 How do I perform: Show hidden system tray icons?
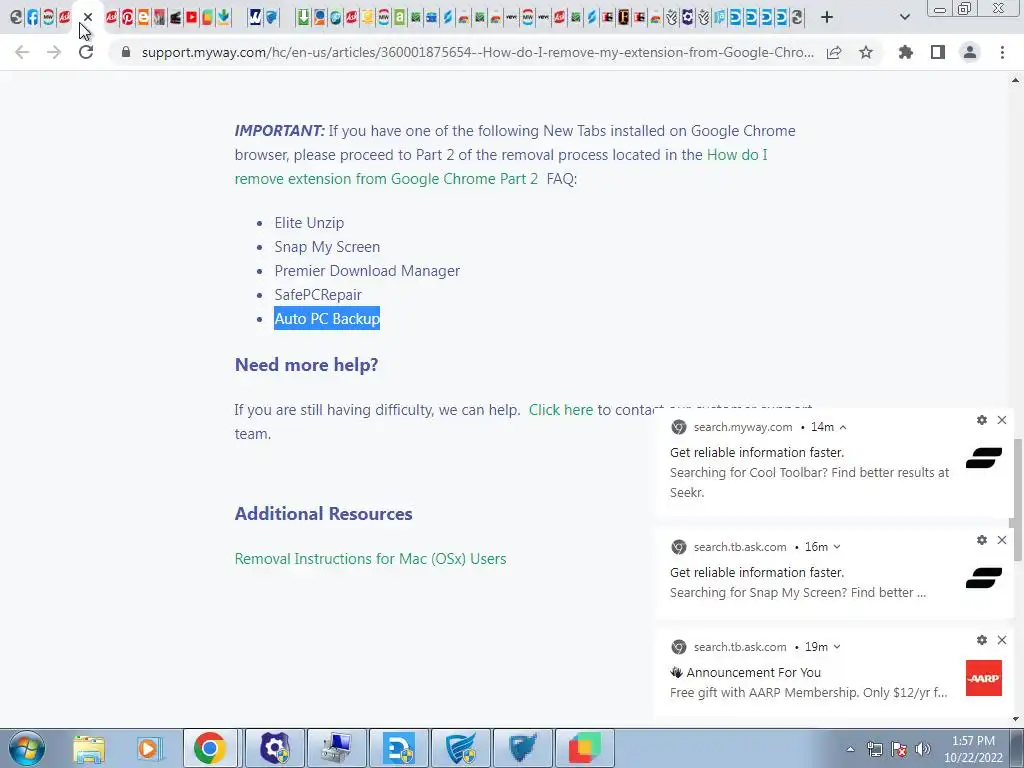tap(850, 749)
